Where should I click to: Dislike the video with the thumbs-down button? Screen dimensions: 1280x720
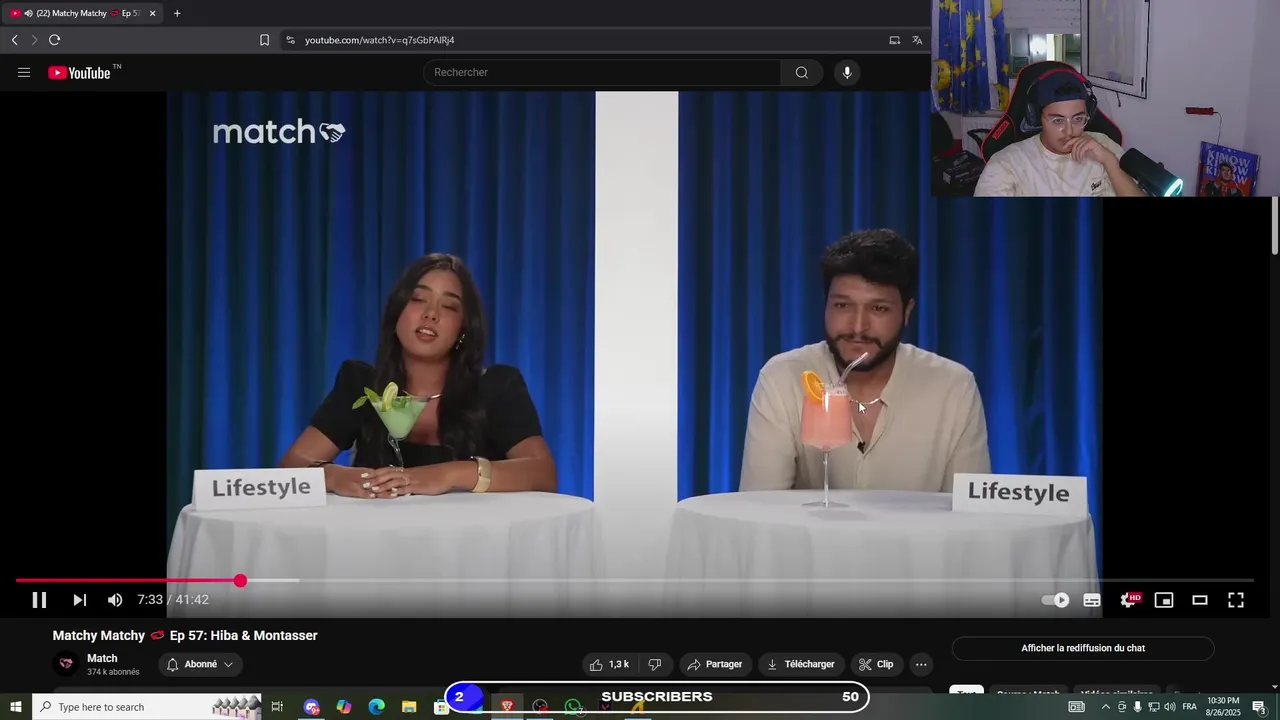pyautogui.click(x=655, y=664)
